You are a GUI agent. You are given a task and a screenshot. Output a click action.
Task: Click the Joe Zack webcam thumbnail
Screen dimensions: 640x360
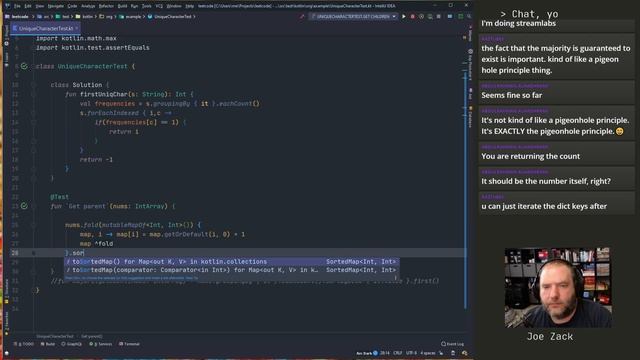click(x=558, y=287)
